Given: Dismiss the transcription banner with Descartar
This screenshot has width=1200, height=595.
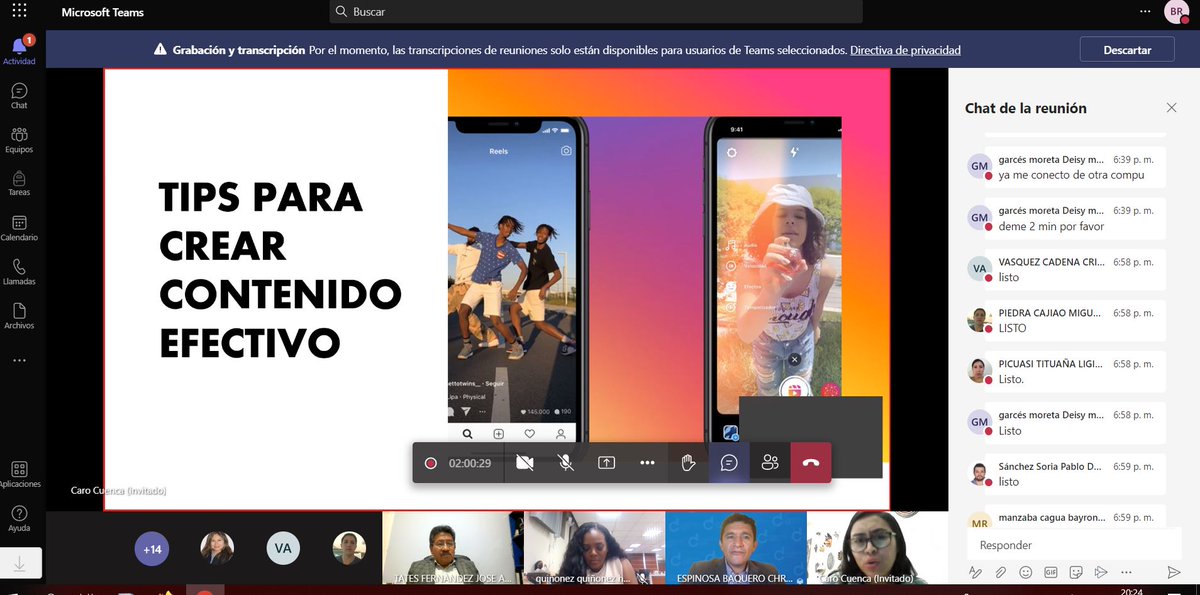Looking at the screenshot, I should [x=1127, y=49].
